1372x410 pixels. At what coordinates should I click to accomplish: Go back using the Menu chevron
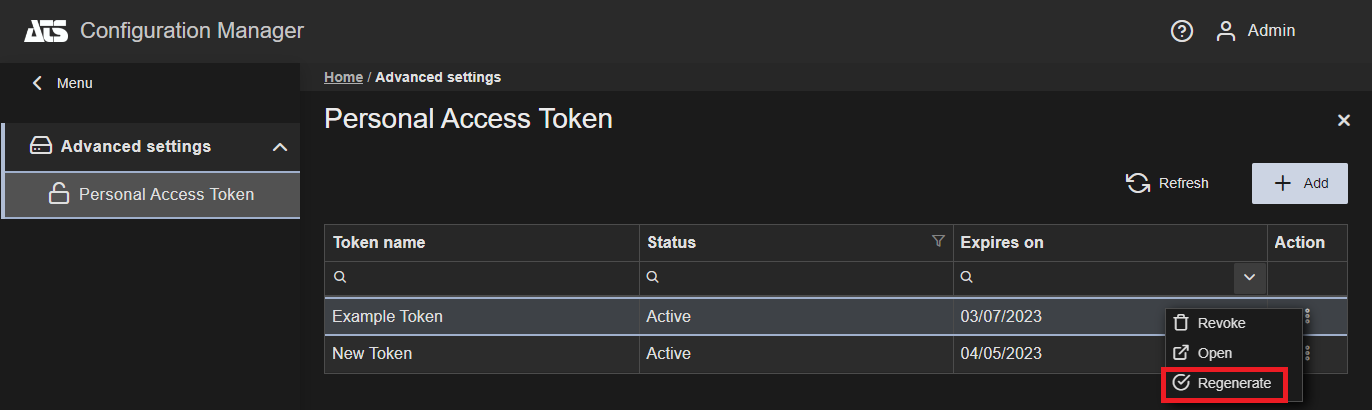tap(38, 83)
